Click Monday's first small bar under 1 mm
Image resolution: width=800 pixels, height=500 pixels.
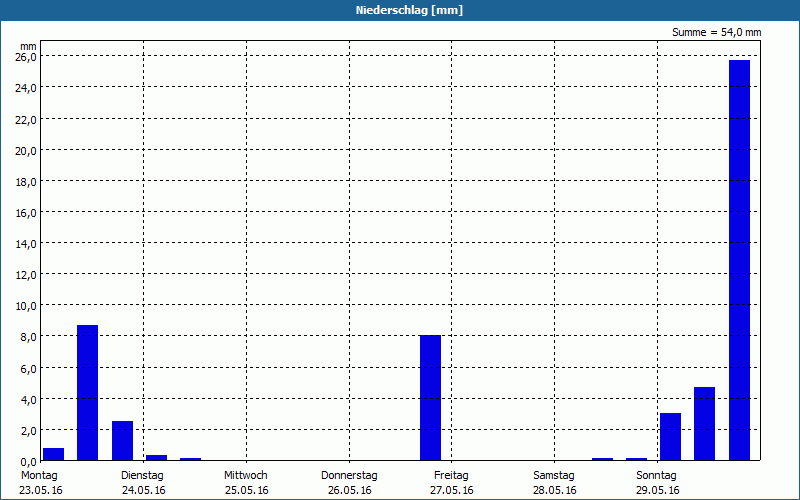(54, 454)
